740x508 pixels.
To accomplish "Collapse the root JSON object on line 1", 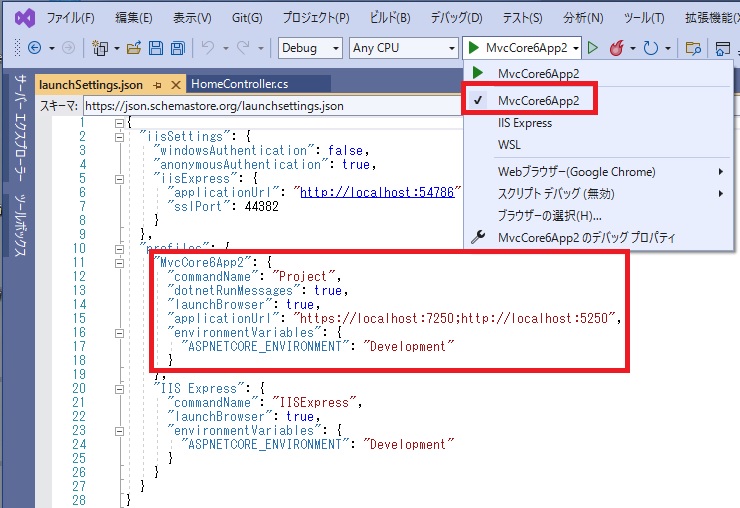I will 119,123.
